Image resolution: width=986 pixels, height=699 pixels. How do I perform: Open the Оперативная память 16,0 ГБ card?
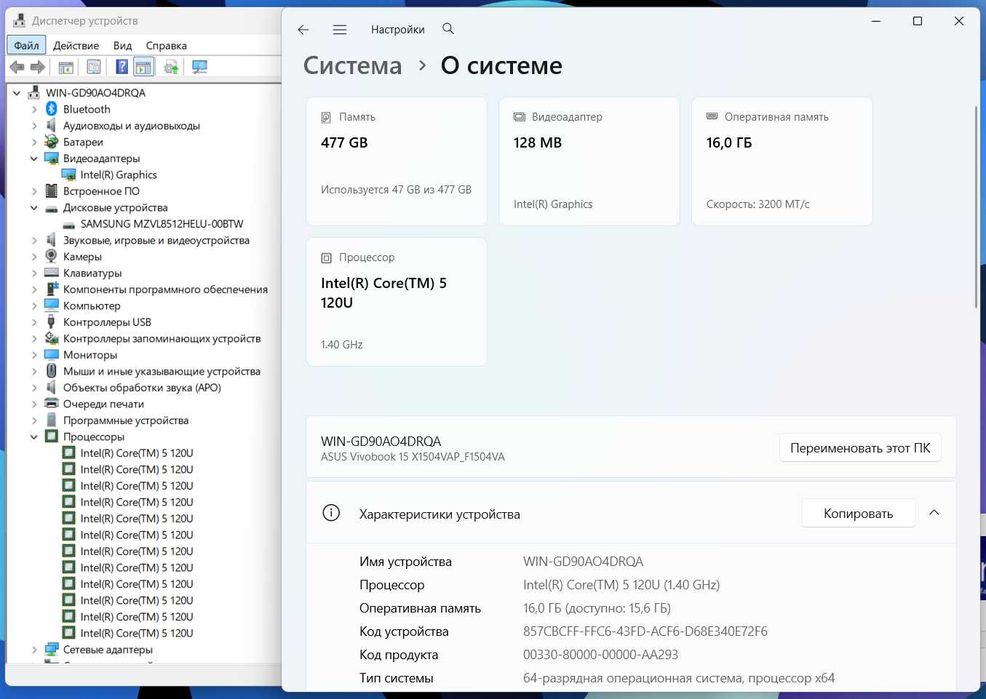(782, 161)
